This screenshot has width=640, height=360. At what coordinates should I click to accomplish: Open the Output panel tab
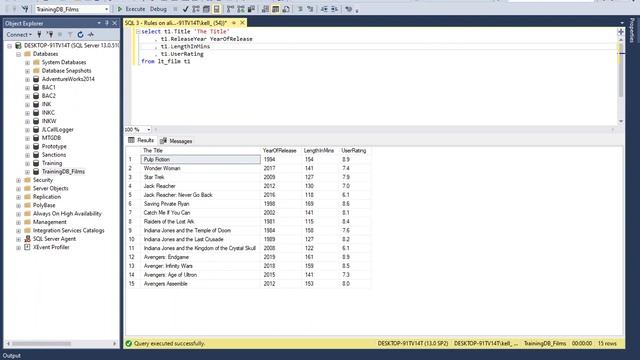pos(11,356)
